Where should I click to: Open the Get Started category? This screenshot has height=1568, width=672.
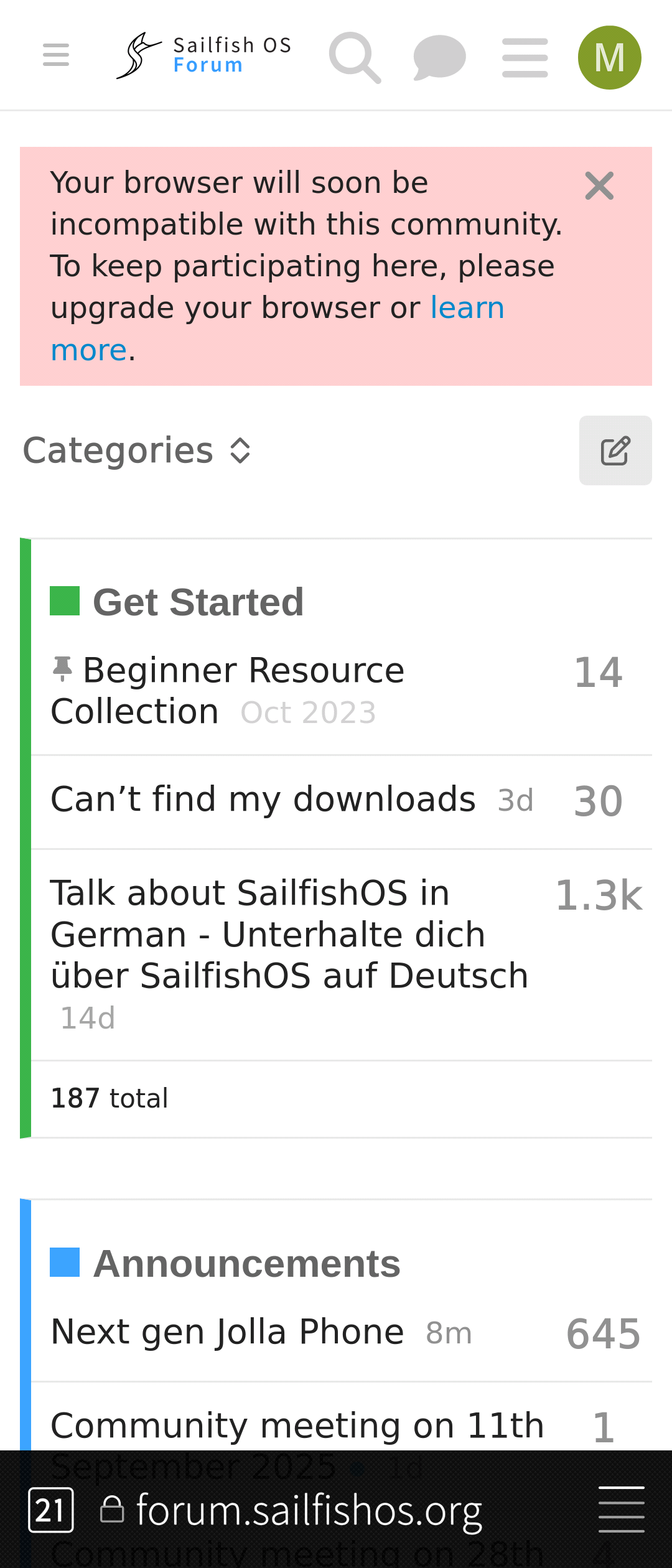(198, 602)
